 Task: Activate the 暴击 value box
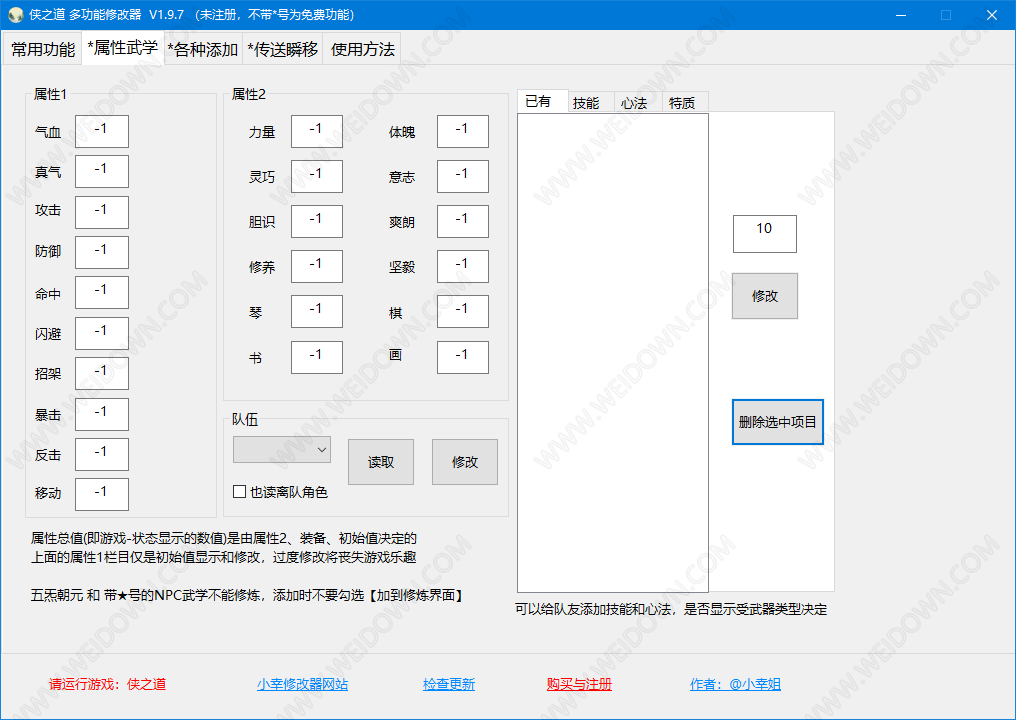(102, 414)
